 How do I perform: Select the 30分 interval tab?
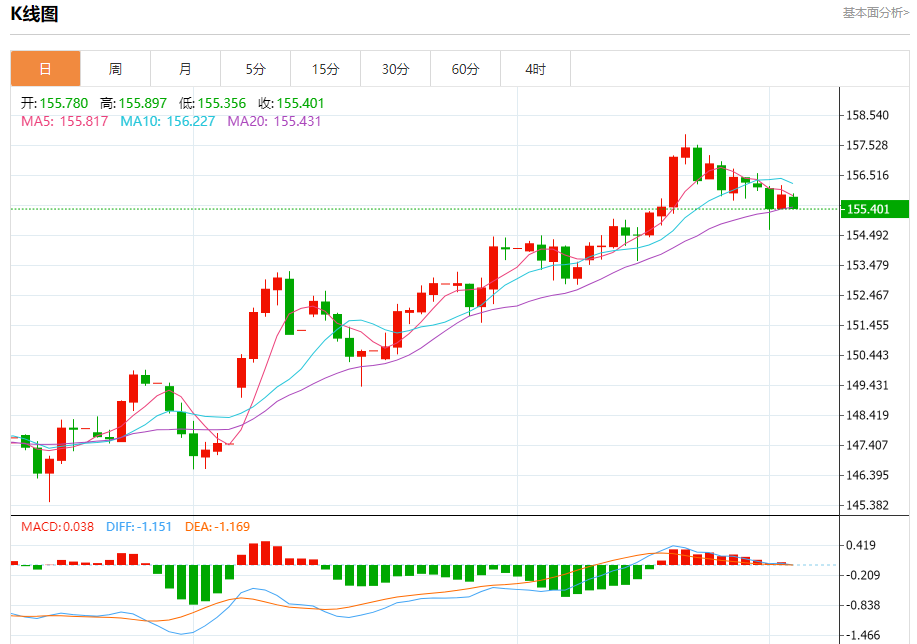pos(395,69)
